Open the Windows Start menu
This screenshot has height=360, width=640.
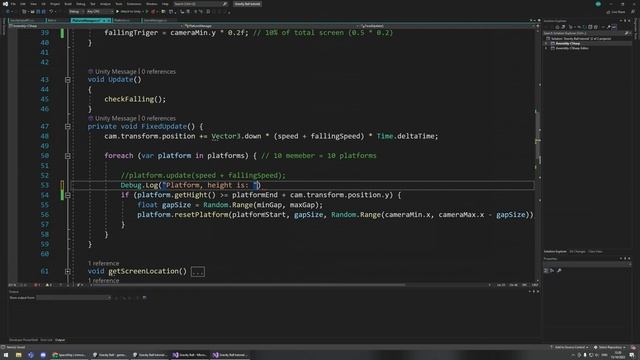tap(6, 355)
